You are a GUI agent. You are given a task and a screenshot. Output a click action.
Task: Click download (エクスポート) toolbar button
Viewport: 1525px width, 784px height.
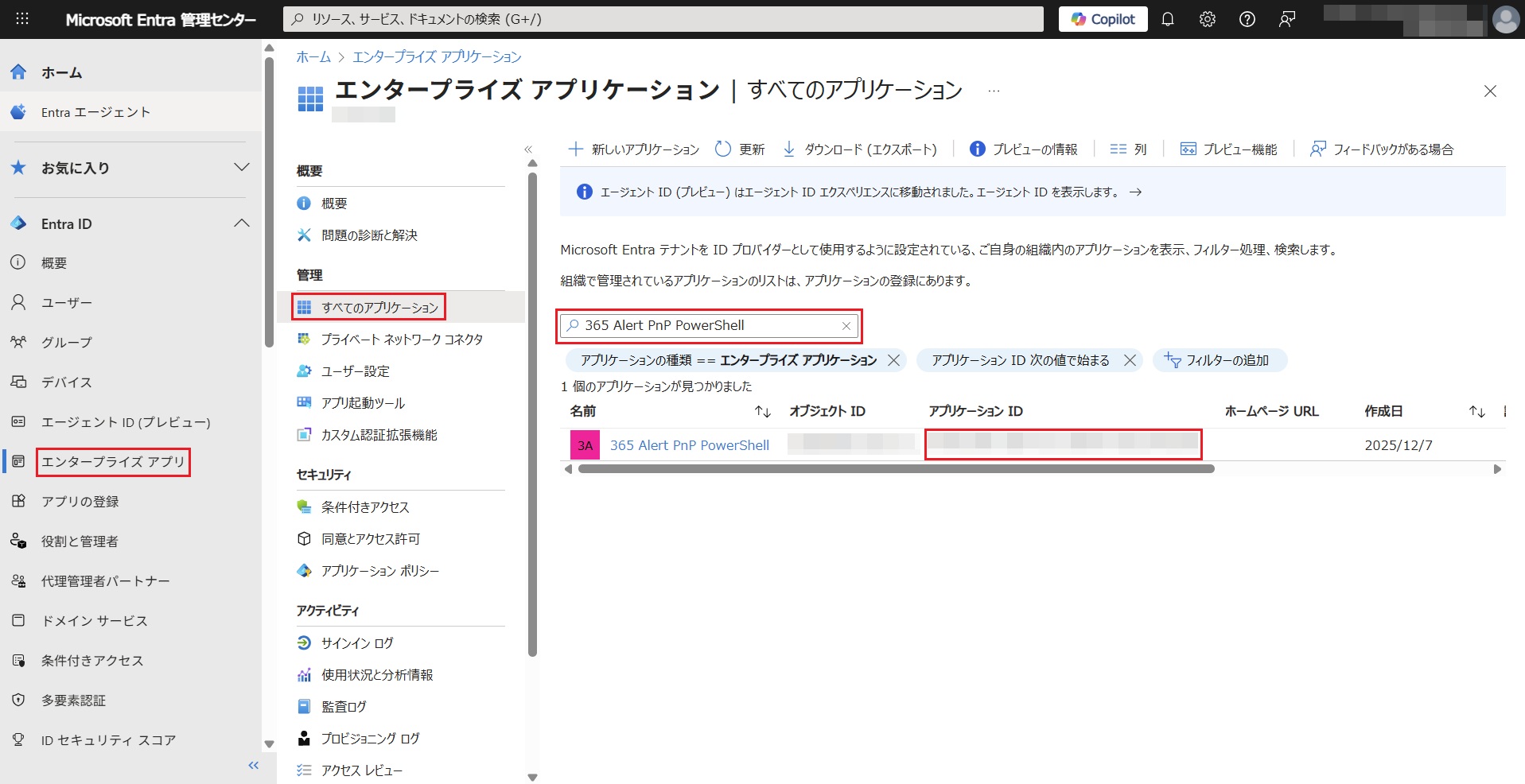coord(860,149)
